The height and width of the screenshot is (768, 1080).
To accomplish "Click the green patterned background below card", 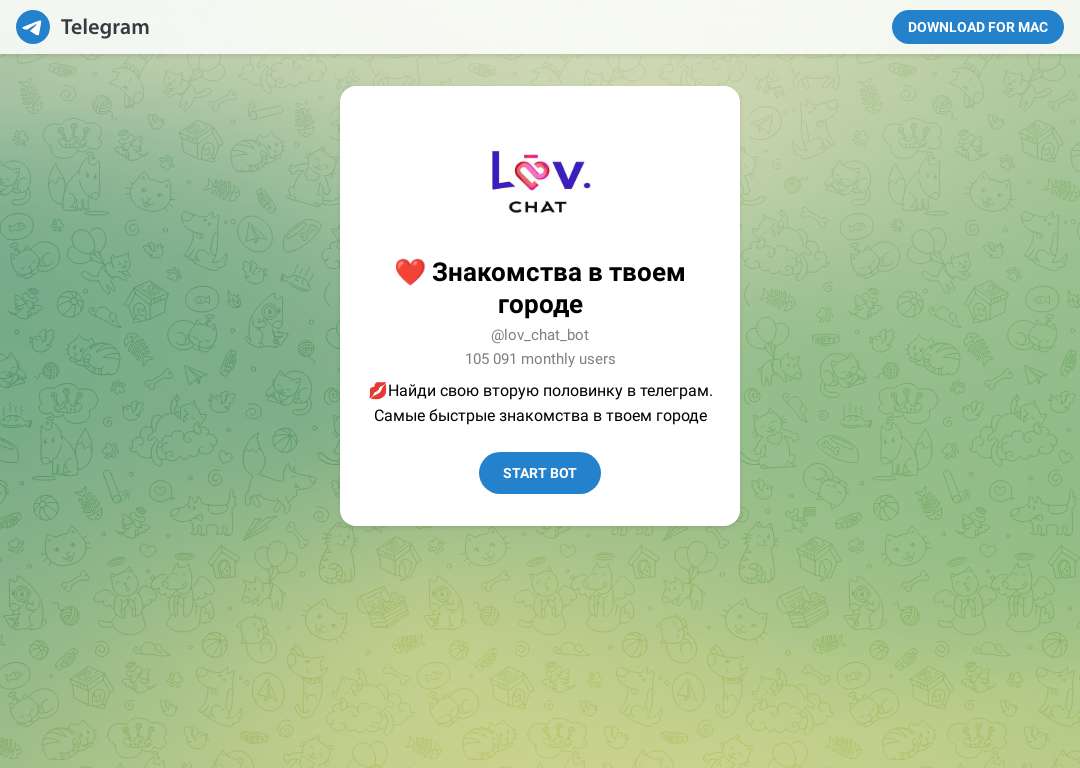I will pyautogui.click(x=540, y=641).
